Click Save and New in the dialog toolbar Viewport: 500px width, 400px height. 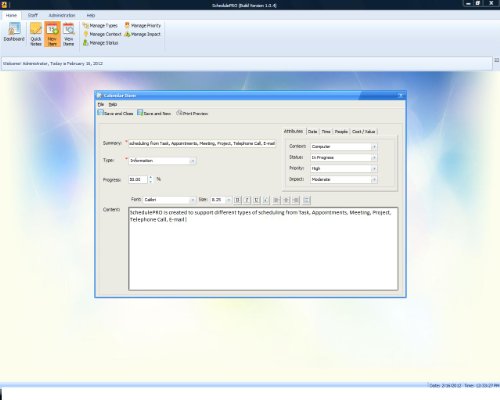point(154,113)
